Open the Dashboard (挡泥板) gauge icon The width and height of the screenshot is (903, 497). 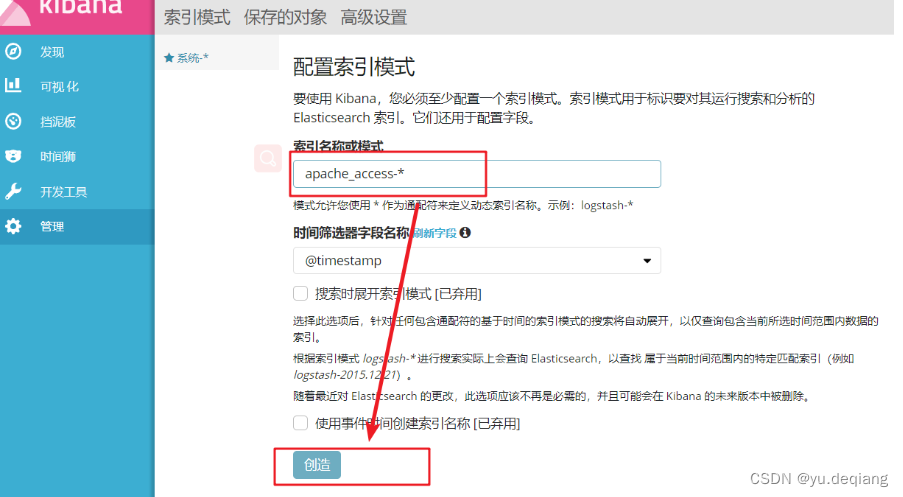tap(13, 122)
